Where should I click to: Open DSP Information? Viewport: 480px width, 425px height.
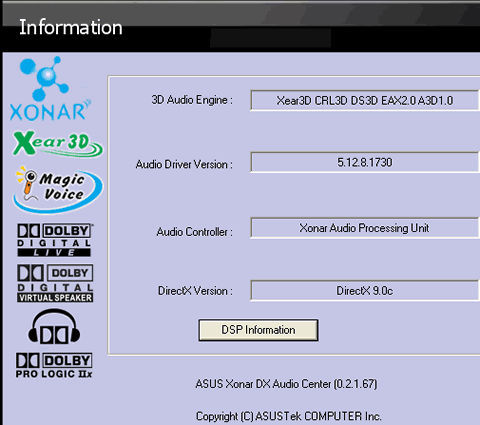[258, 330]
